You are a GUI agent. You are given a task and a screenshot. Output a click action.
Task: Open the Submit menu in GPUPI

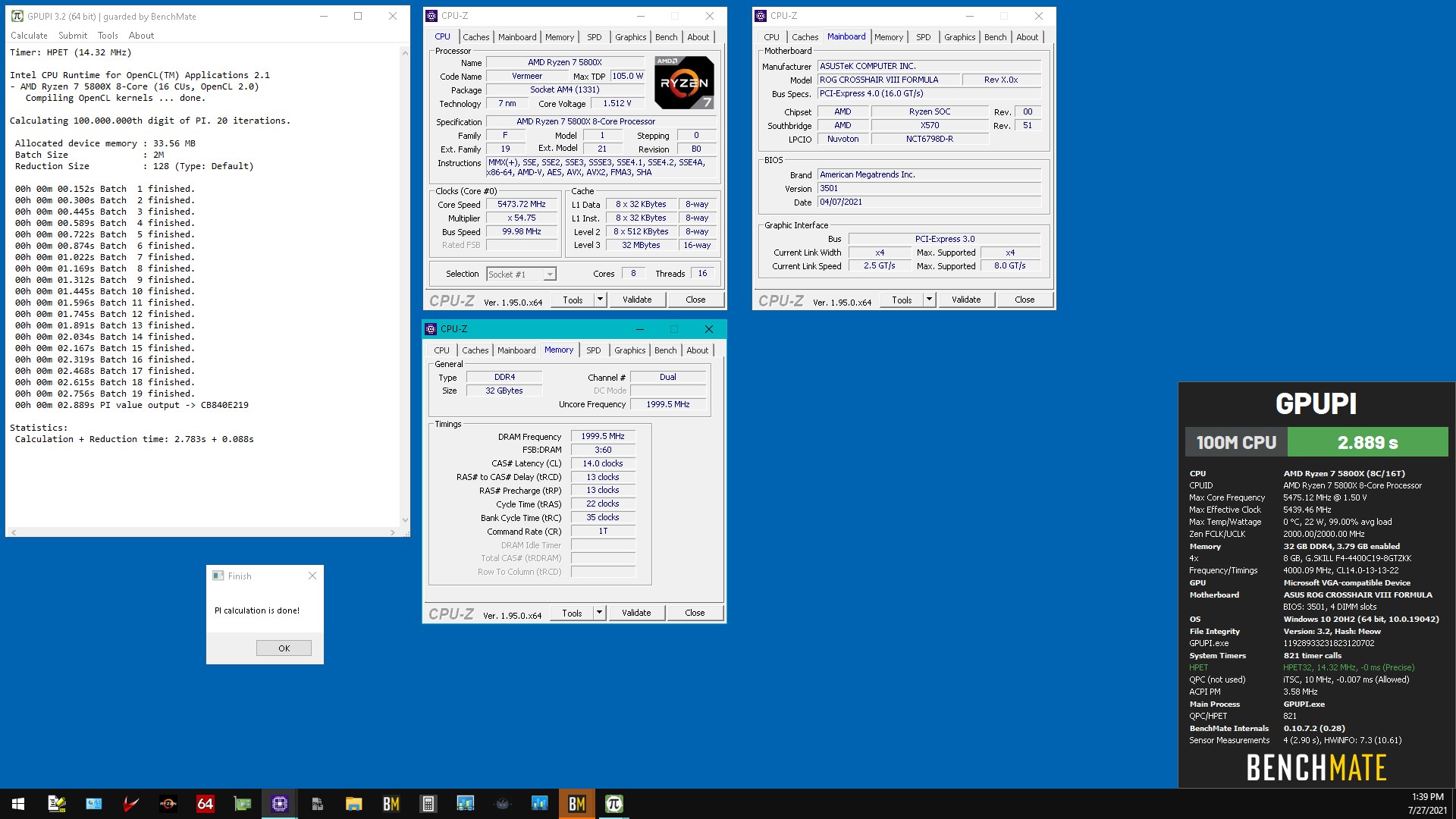coord(73,36)
